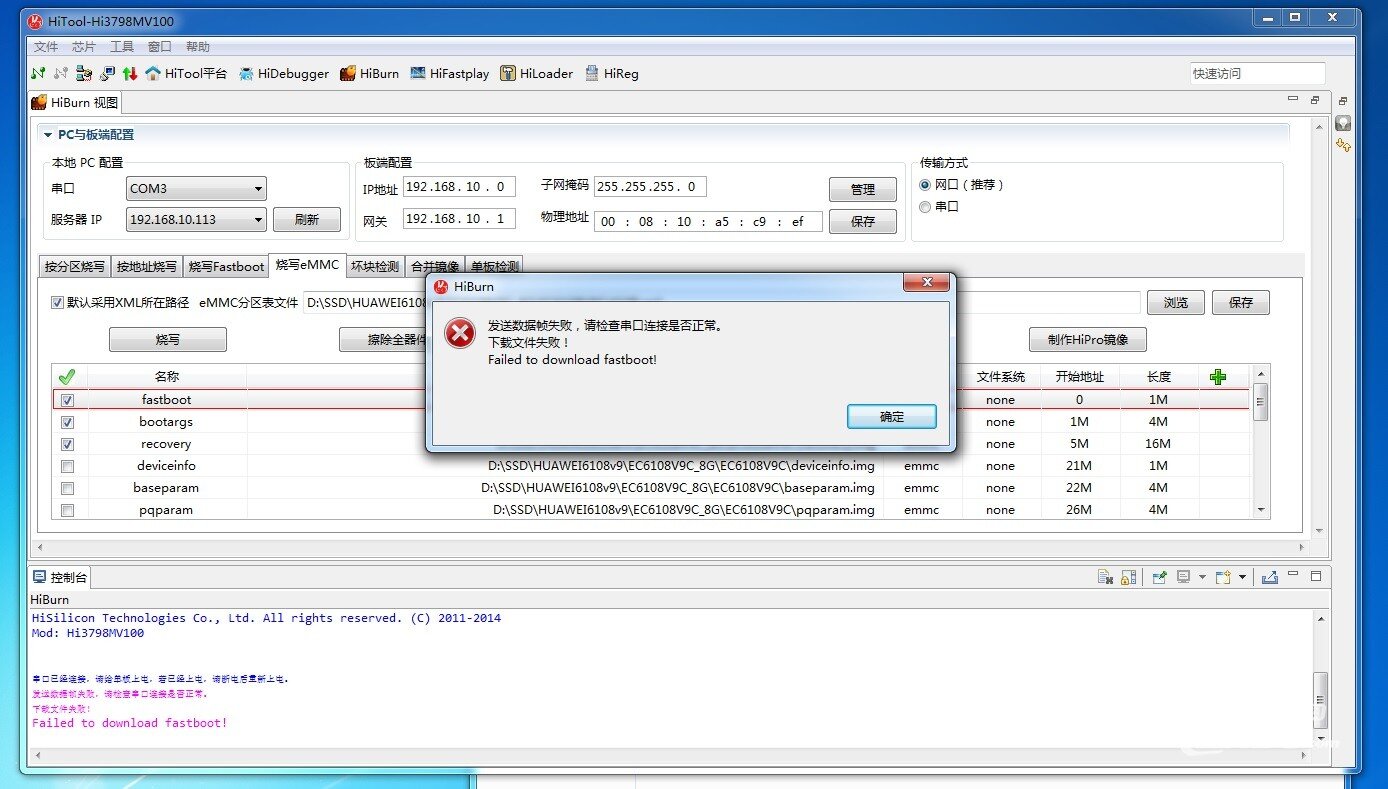This screenshot has height=789, width=1388.
Task: Click 确定 in the HiBurn error dialog
Action: (892, 417)
